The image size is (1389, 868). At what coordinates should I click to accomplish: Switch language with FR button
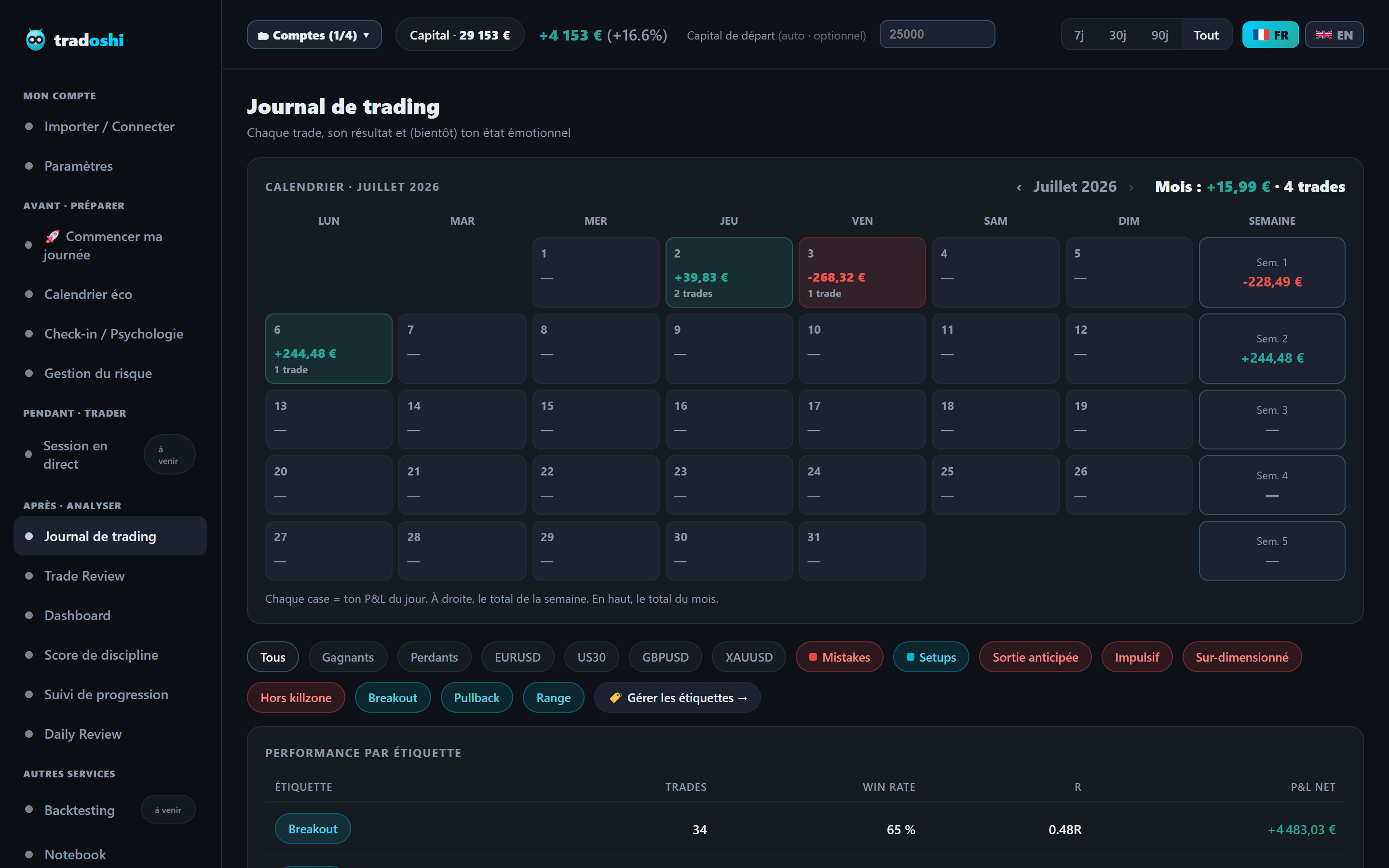[x=1270, y=35]
